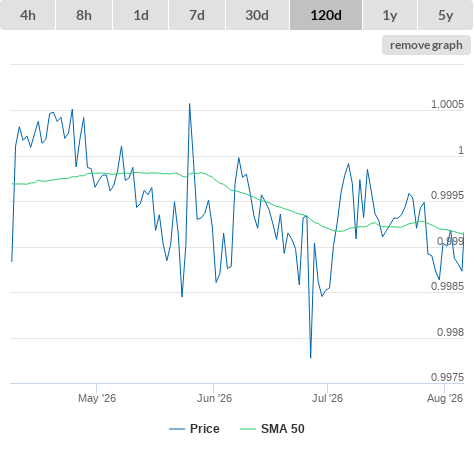The height and width of the screenshot is (455, 474).
Task: Click the remove graph button
Action: click(x=426, y=45)
